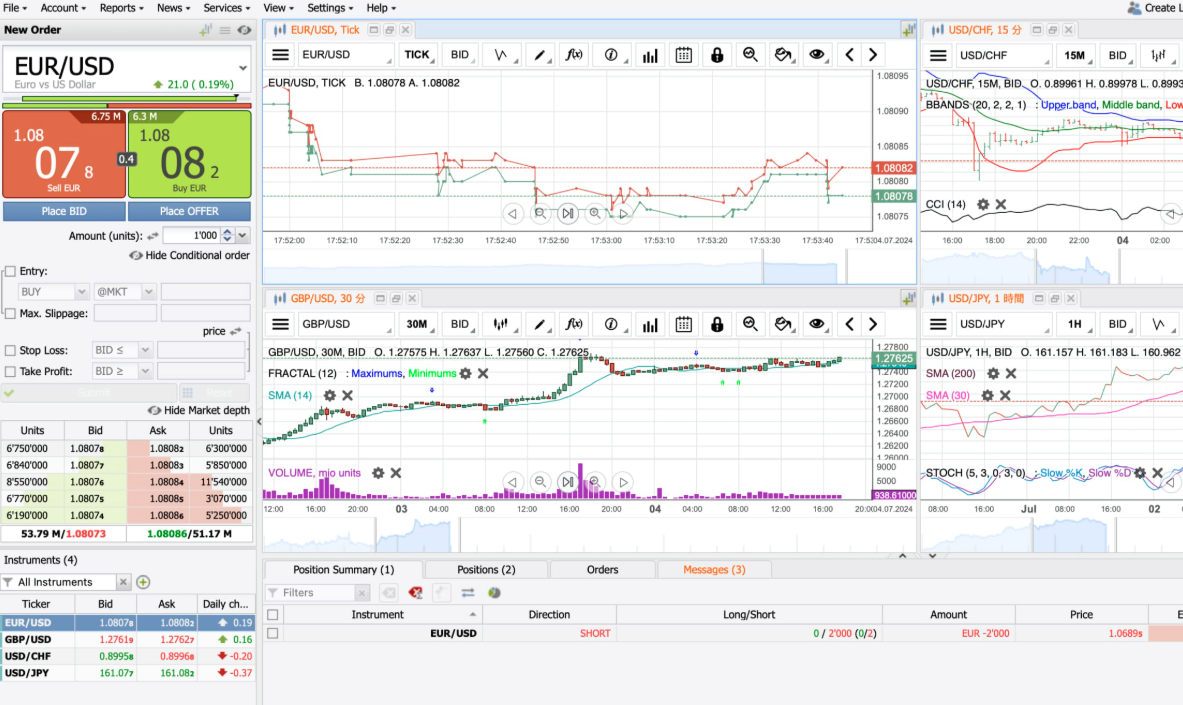Open the TICK period dropdown in EUR/USD chart

click(417, 55)
